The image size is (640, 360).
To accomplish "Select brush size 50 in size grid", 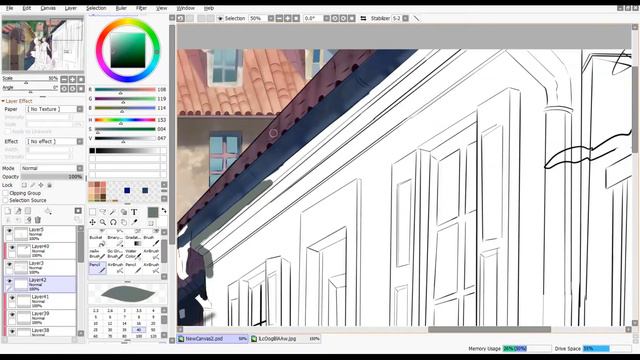I will pos(153,329).
